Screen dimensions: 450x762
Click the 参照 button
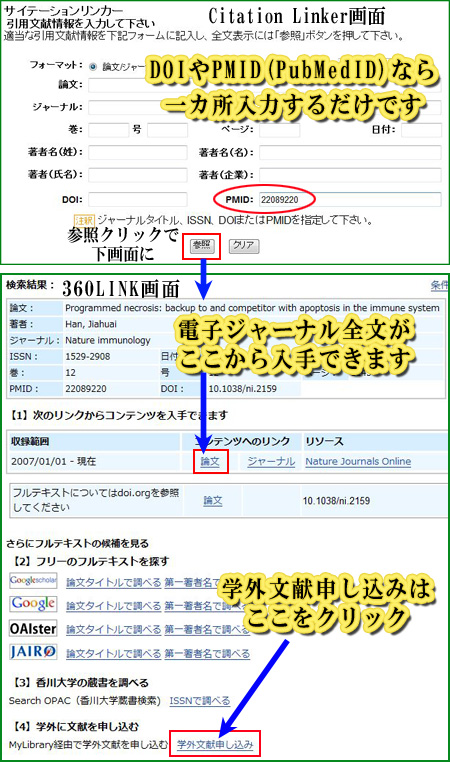point(202,245)
